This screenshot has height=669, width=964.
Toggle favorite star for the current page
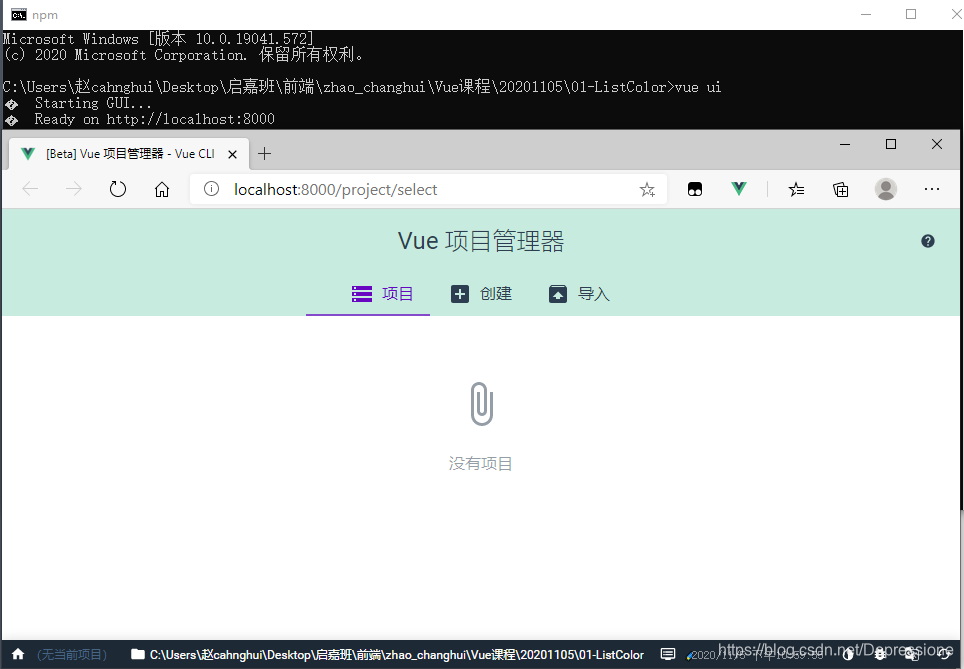(x=647, y=189)
